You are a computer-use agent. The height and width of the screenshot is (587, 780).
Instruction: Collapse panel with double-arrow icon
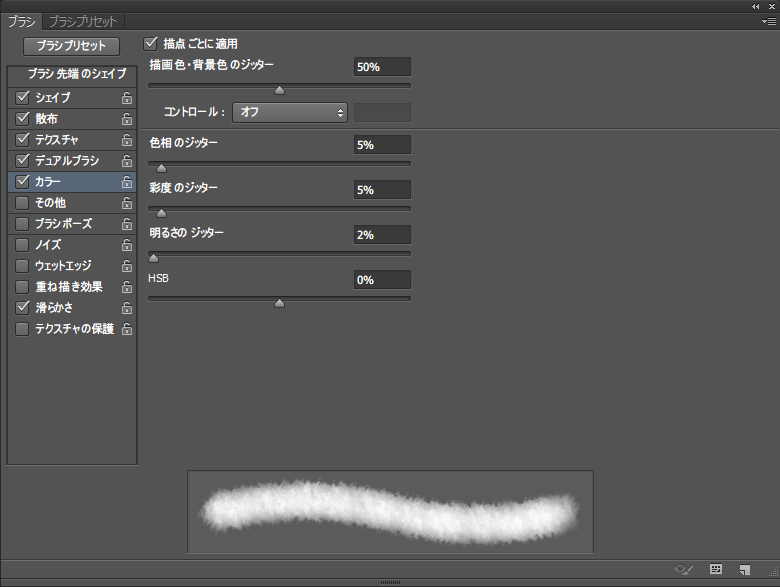756,6
